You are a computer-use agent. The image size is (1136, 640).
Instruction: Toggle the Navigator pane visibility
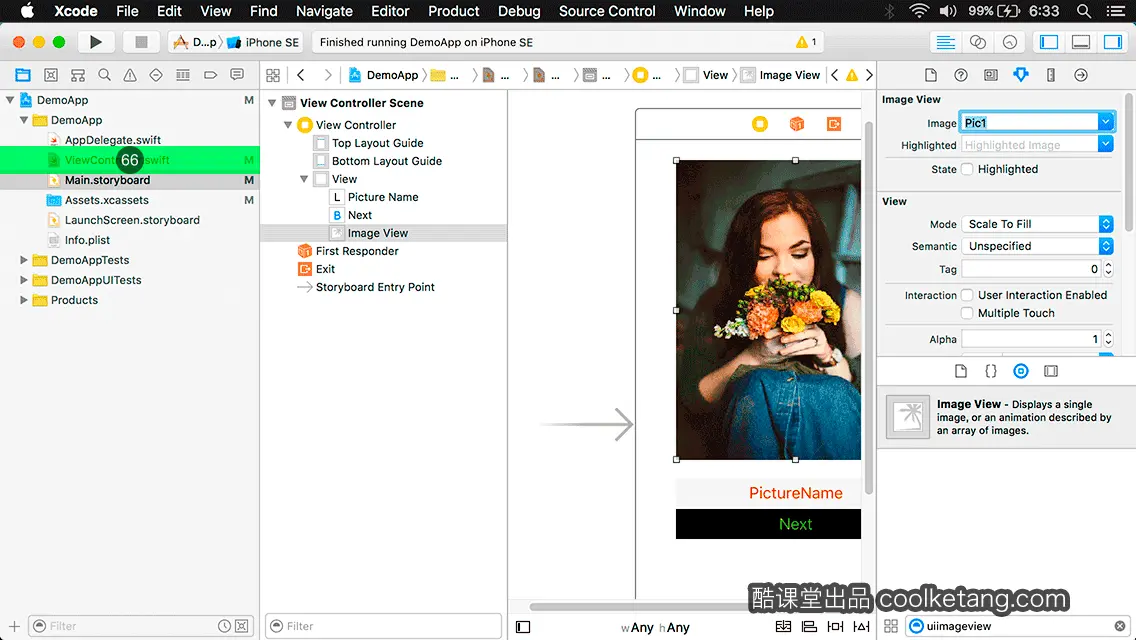click(1049, 42)
